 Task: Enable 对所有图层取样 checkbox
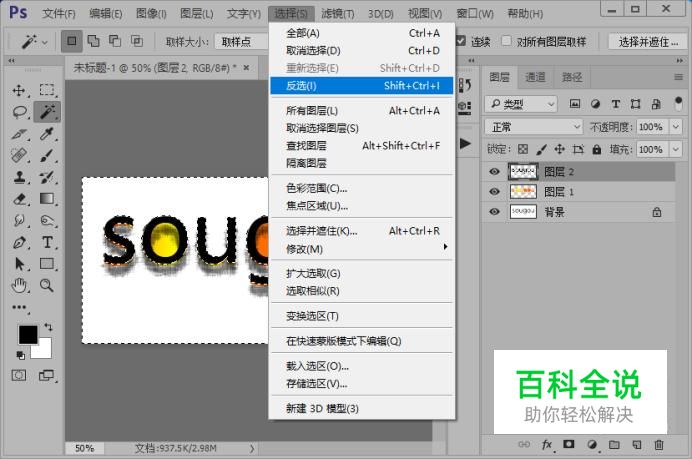point(507,41)
